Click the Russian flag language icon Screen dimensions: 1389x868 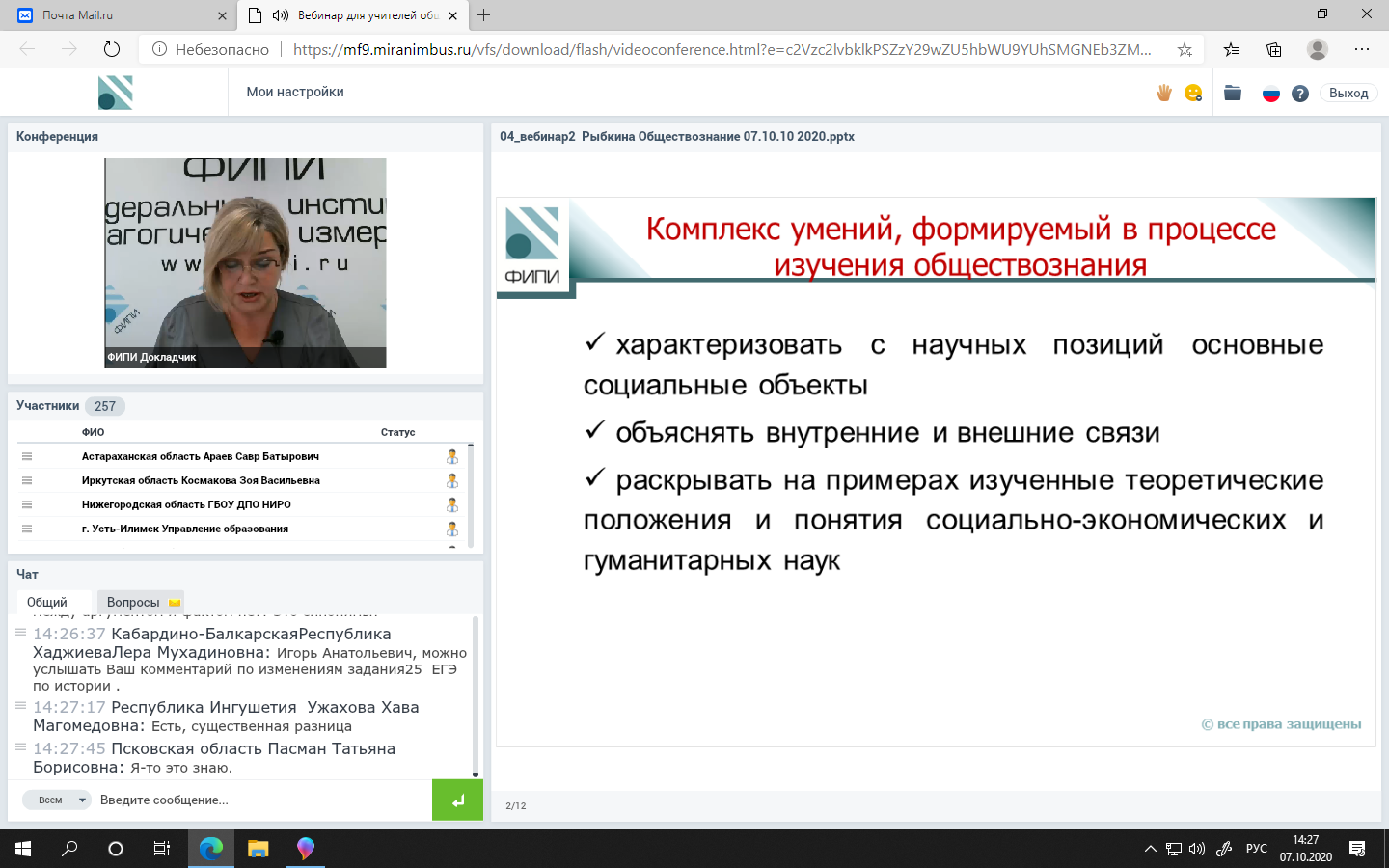[1271, 94]
